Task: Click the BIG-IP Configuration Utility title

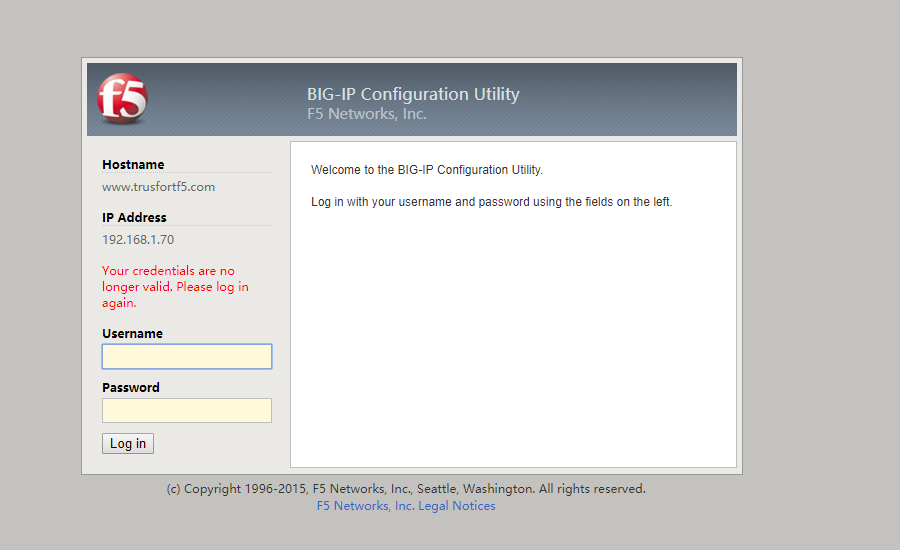Action: (x=413, y=94)
